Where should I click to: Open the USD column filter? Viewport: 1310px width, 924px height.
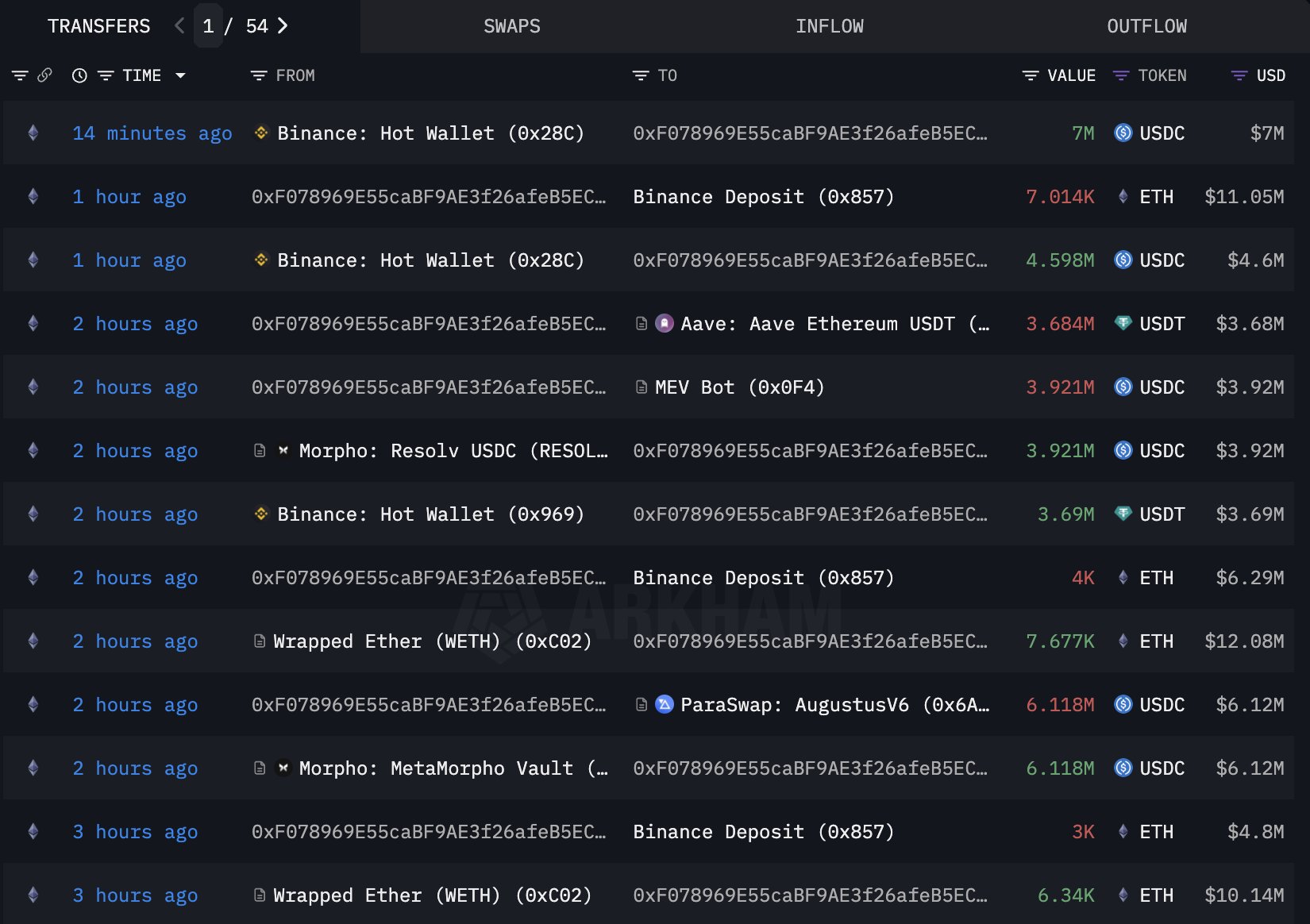1239,75
